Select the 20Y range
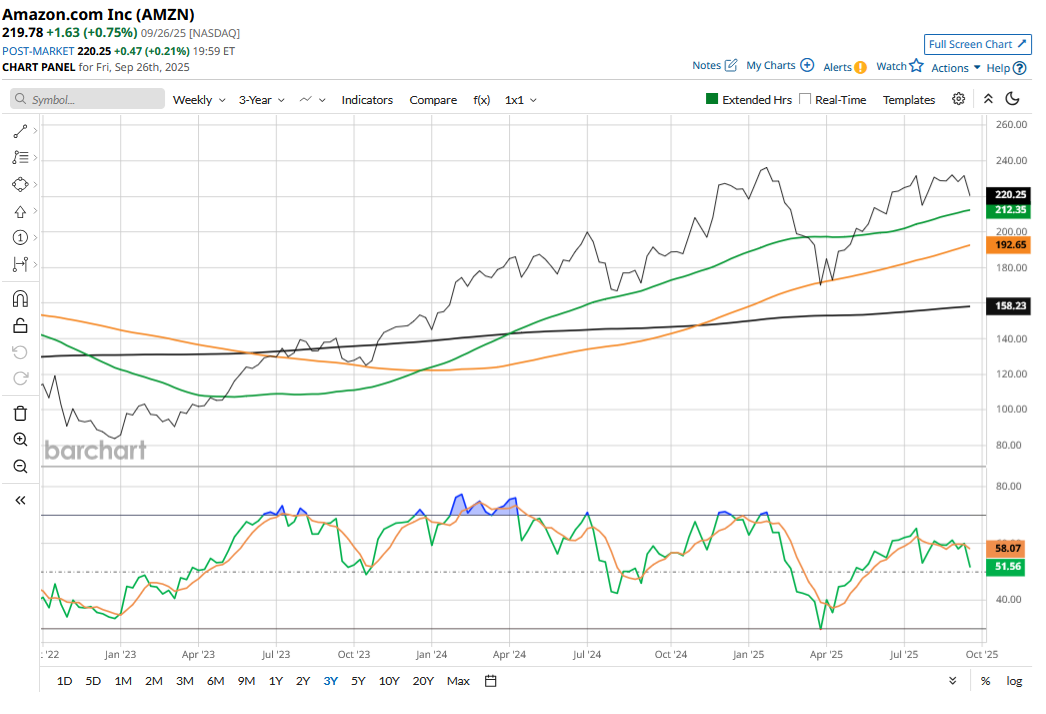This screenshot has width=1046, height=714. click(x=423, y=681)
